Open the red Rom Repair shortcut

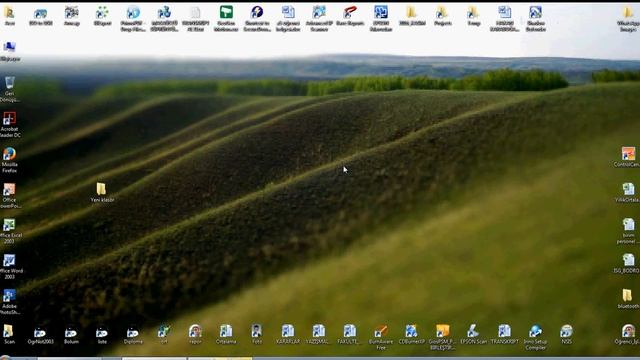(350, 16)
